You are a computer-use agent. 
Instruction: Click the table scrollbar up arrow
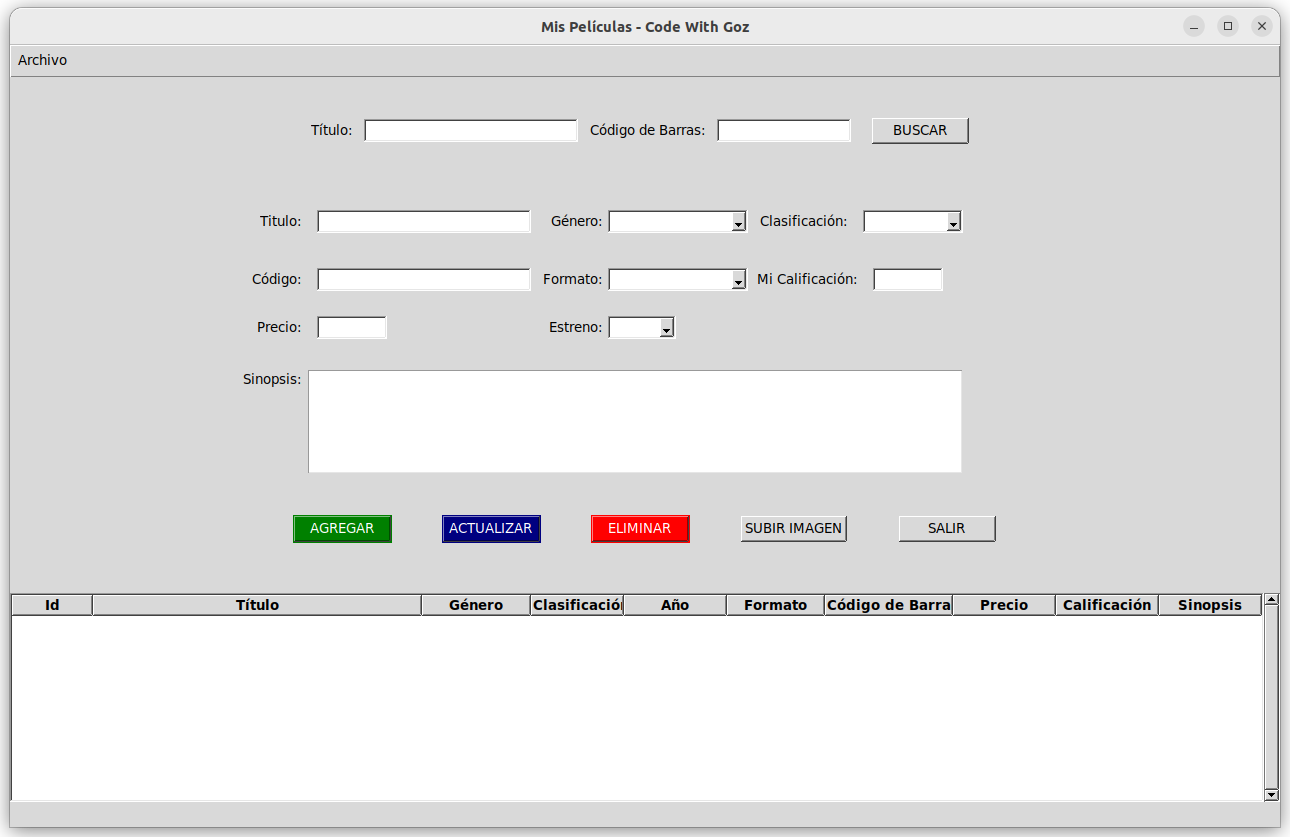click(1271, 600)
